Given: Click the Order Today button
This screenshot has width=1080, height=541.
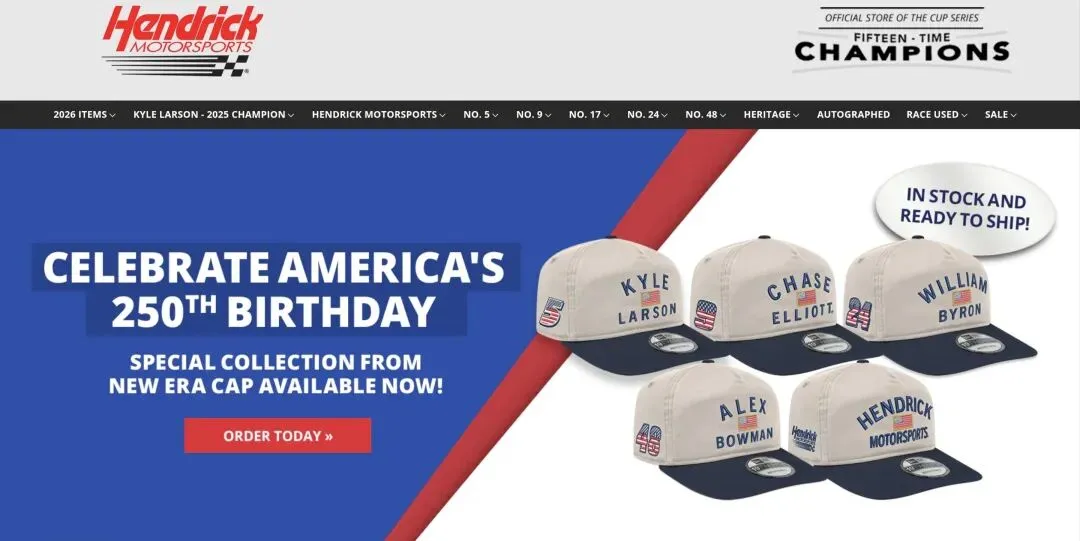Looking at the screenshot, I should (278, 436).
